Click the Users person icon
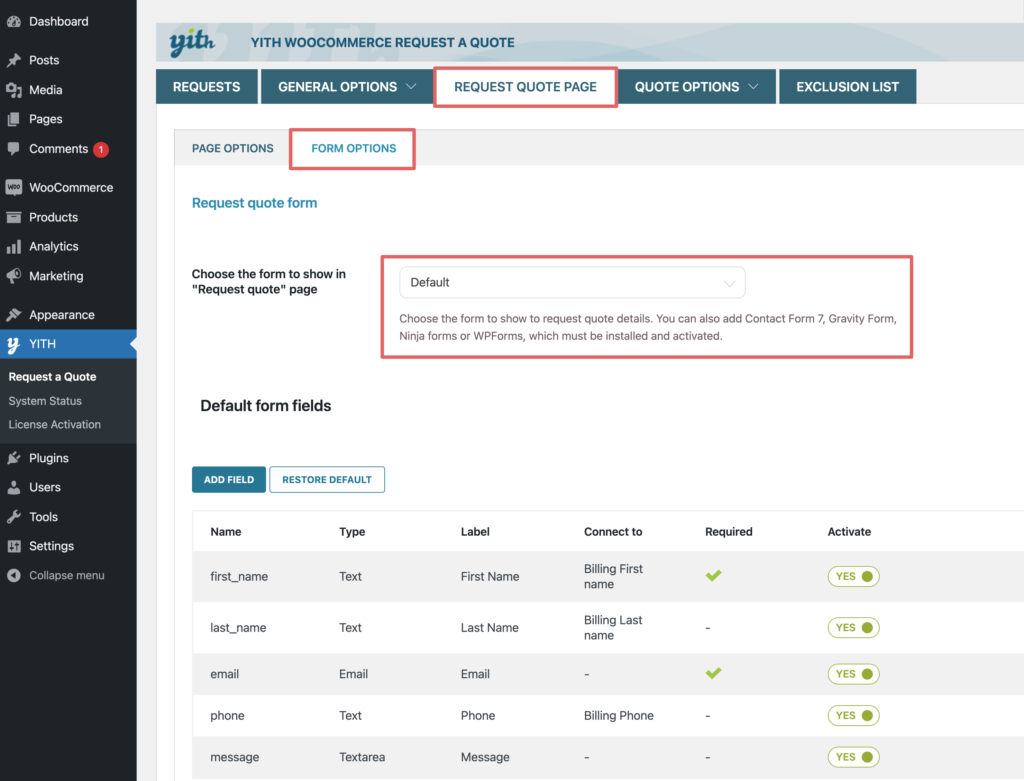Viewport: 1024px width, 781px height. click(14, 488)
